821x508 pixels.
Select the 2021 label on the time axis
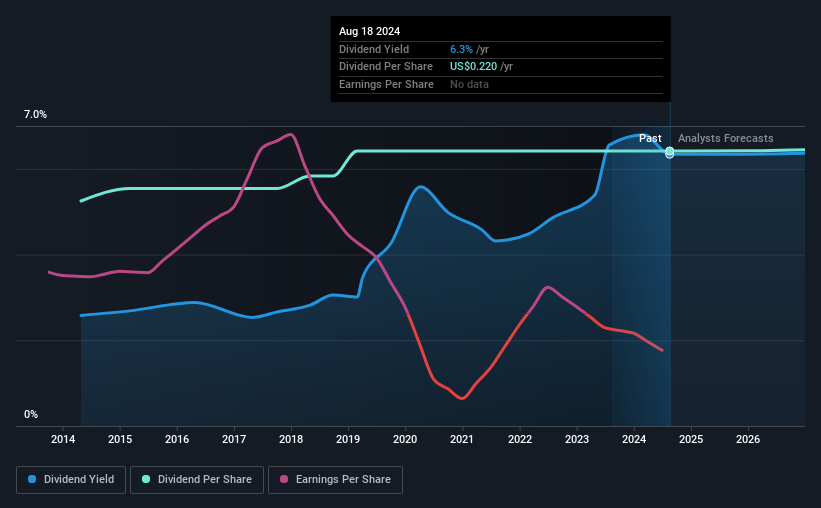[x=462, y=439]
